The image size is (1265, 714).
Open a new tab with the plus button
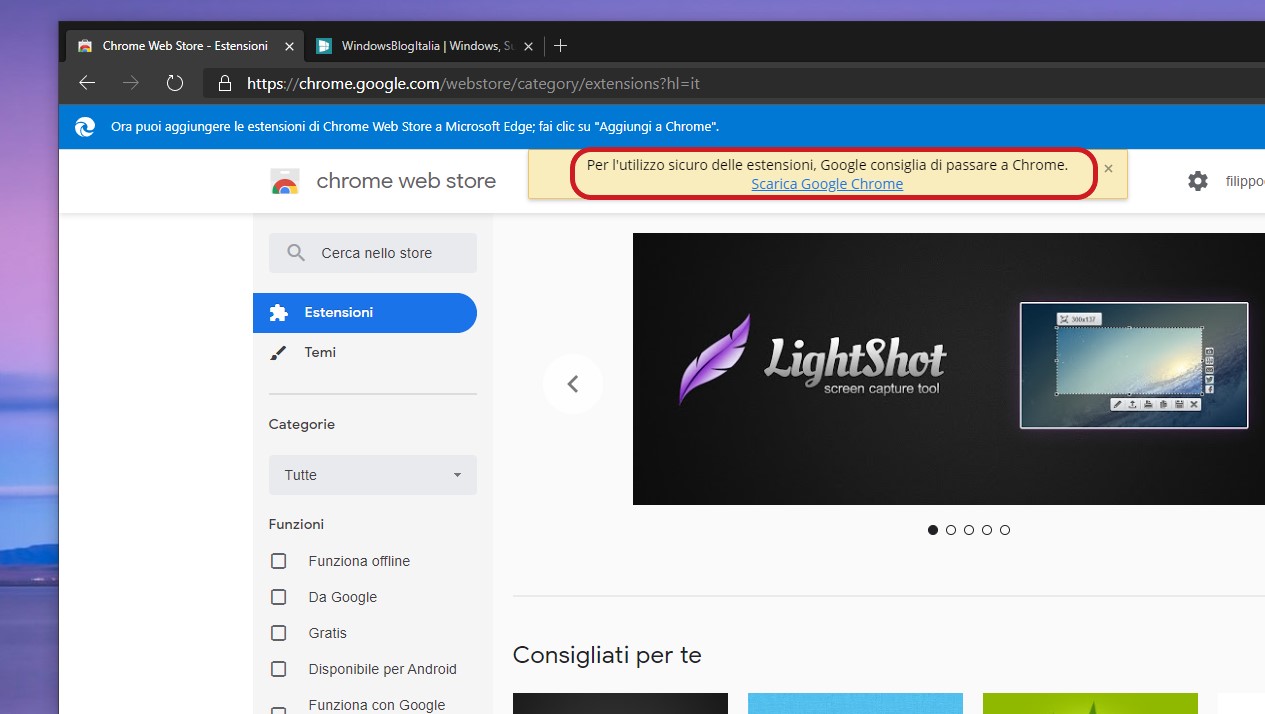(560, 46)
